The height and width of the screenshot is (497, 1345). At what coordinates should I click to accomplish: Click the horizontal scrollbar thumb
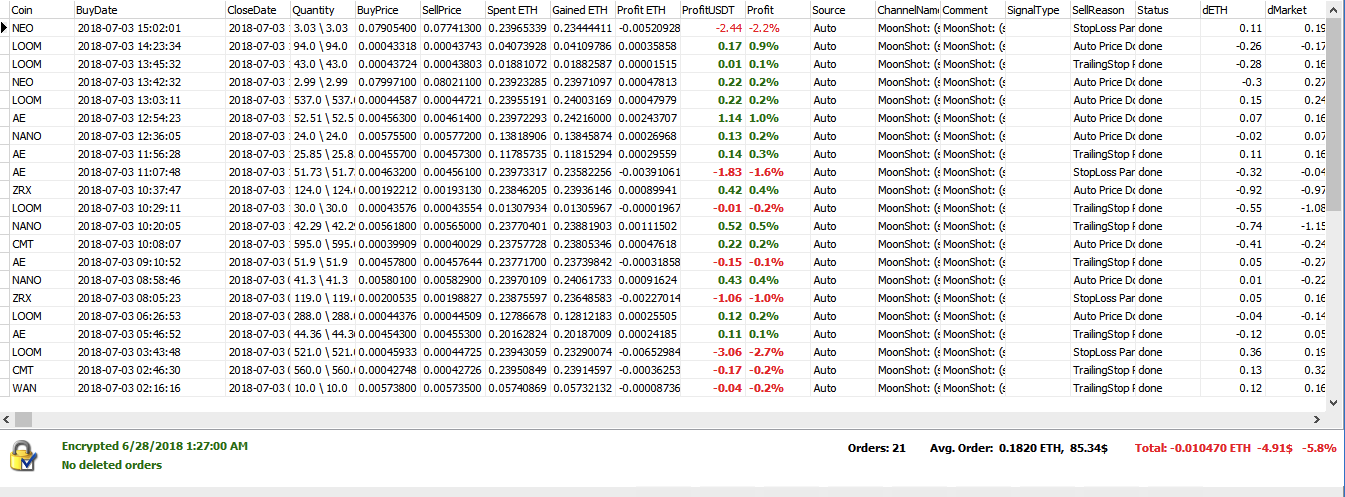point(24,419)
